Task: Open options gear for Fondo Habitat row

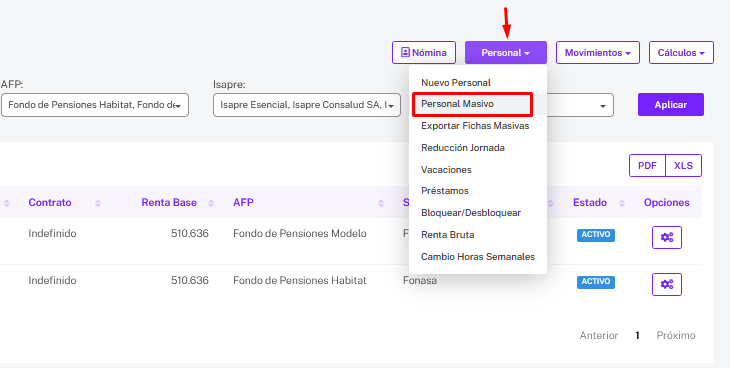Action: (x=667, y=284)
